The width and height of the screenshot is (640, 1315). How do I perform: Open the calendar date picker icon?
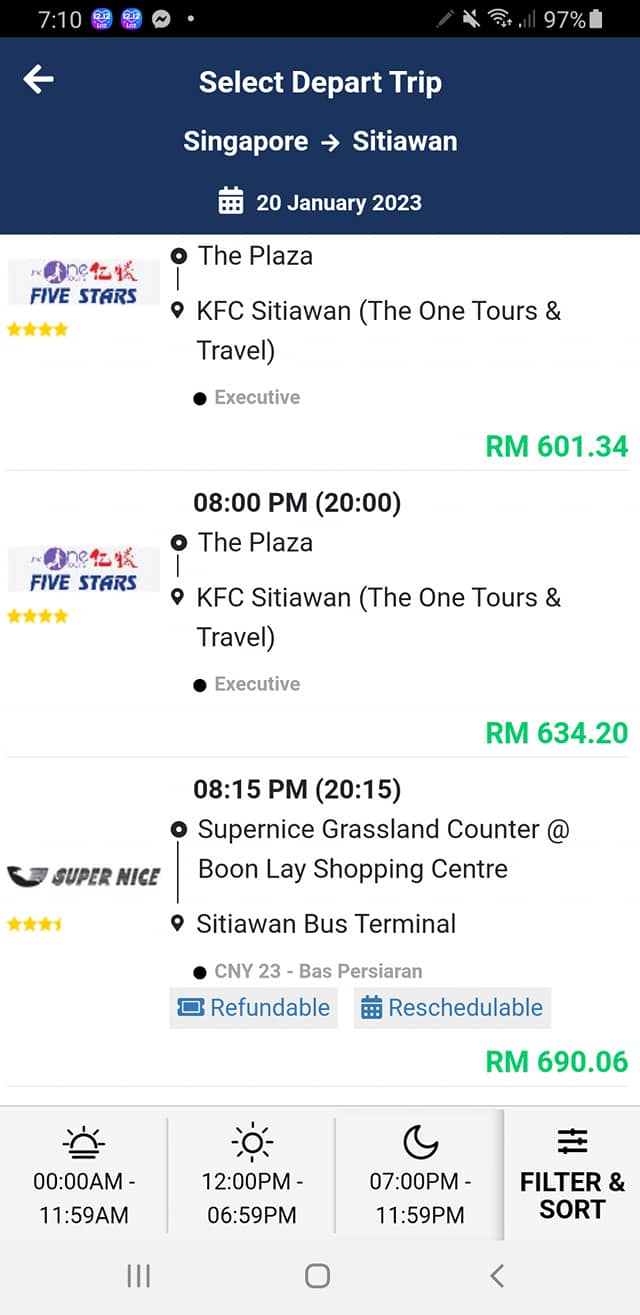point(231,202)
